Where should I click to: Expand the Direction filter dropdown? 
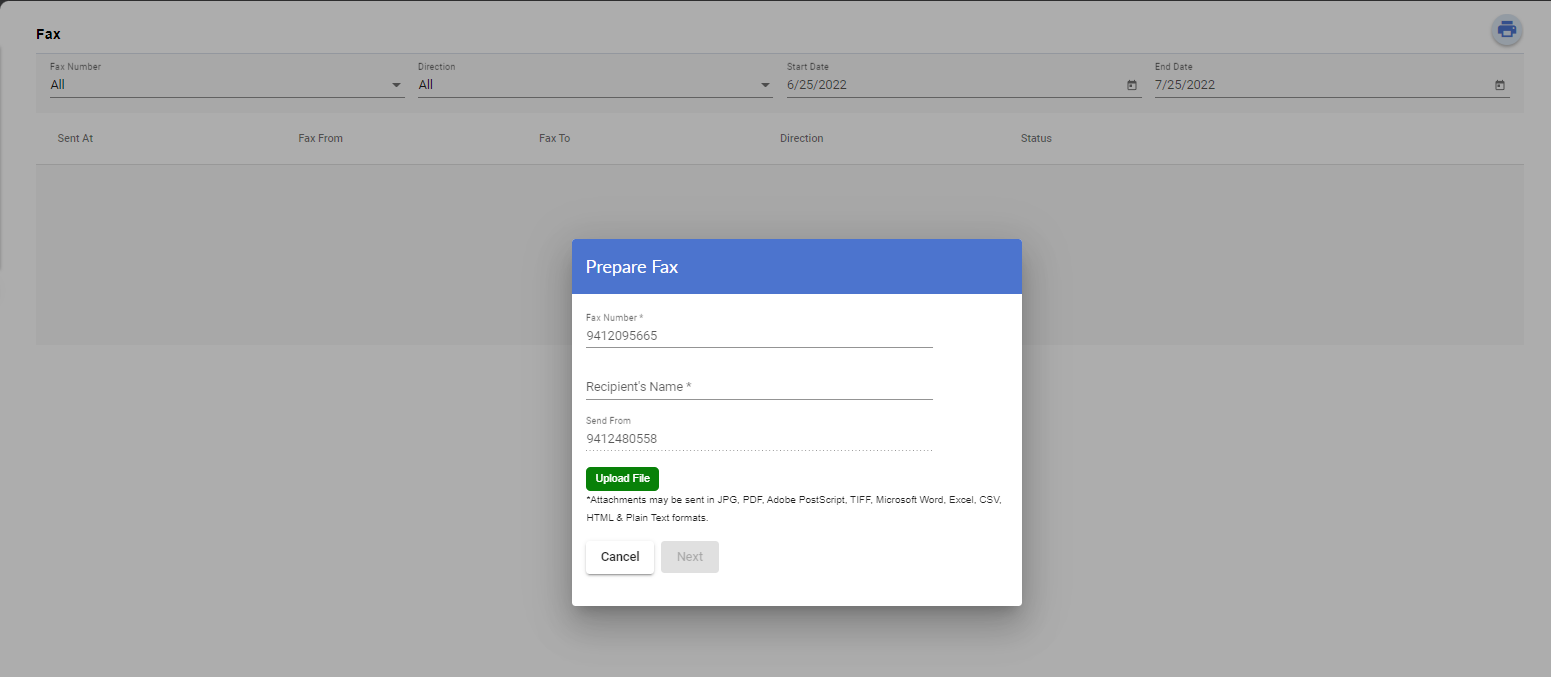[x=595, y=85]
